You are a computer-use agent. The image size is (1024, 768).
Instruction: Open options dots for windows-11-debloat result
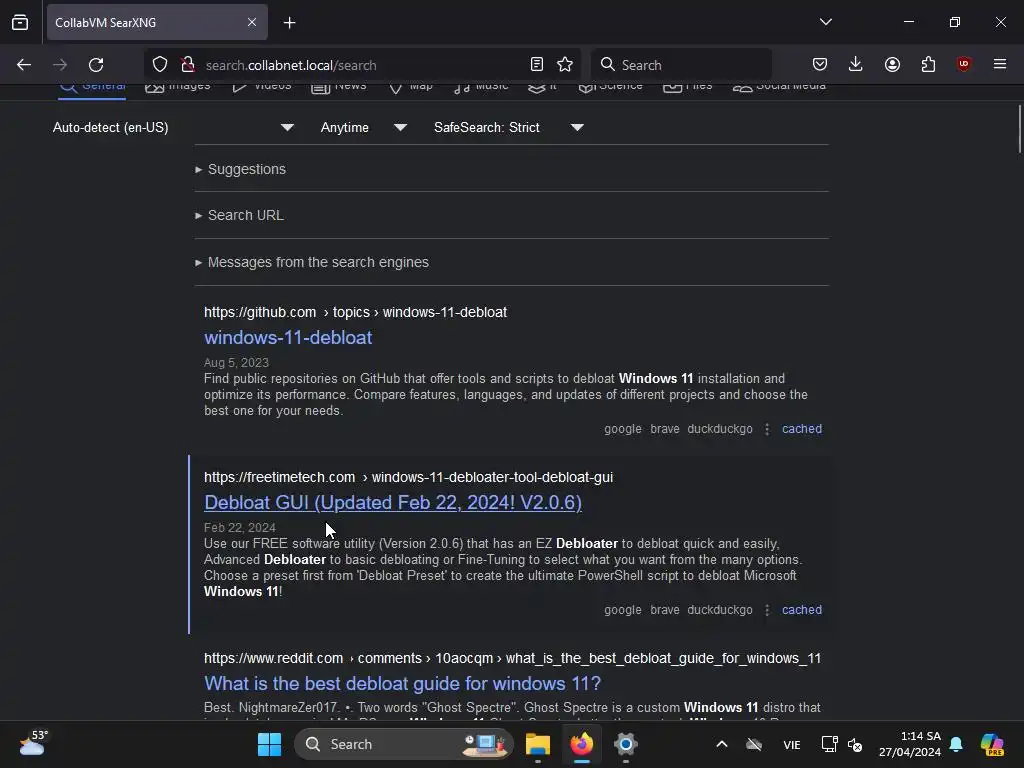click(x=767, y=429)
